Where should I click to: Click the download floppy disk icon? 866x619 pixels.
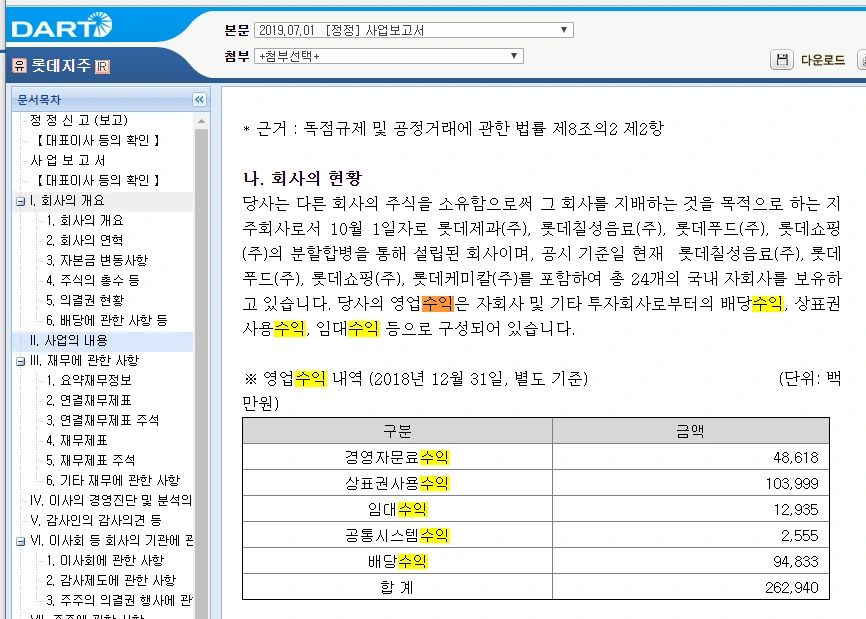coord(781,60)
